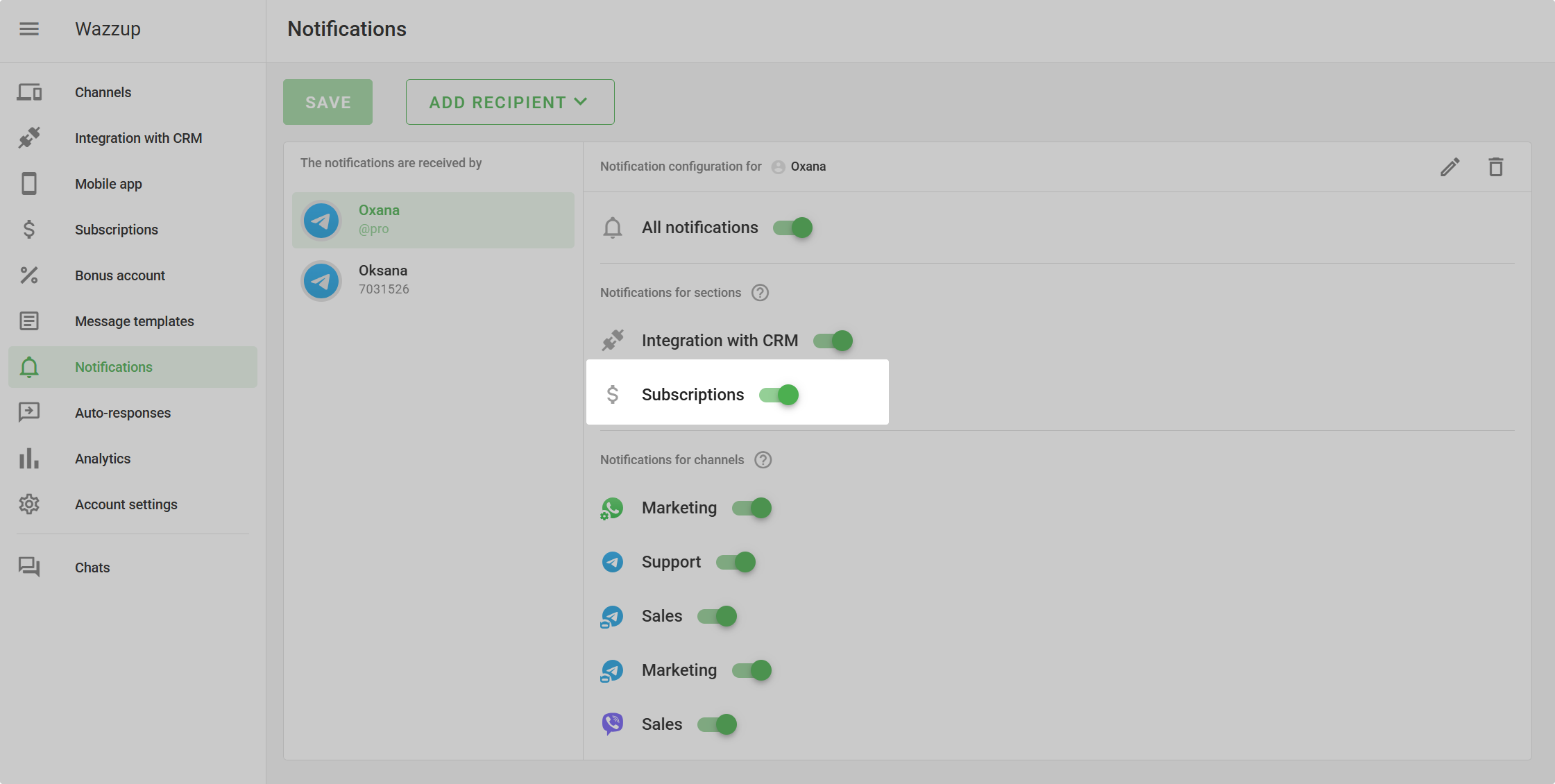Click the Telegram bot icon beside Sales channel
The width and height of the screenshot is (1555, 784).
coord(612,616)
